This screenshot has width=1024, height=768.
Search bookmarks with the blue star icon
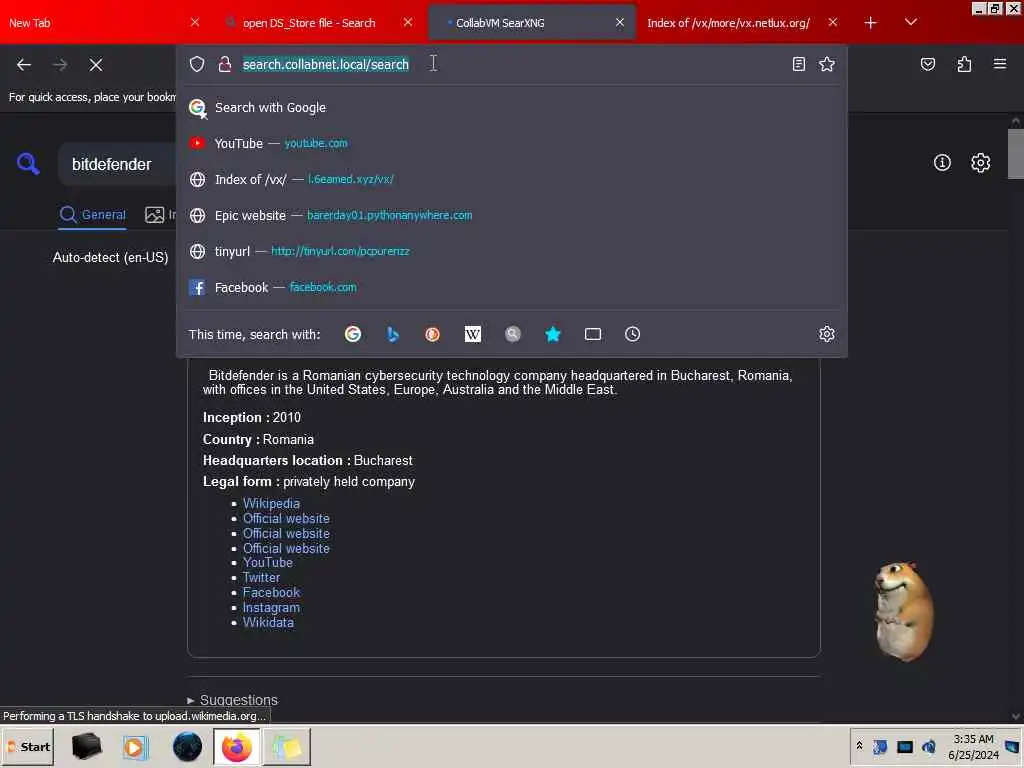click(x=552, y=334)
